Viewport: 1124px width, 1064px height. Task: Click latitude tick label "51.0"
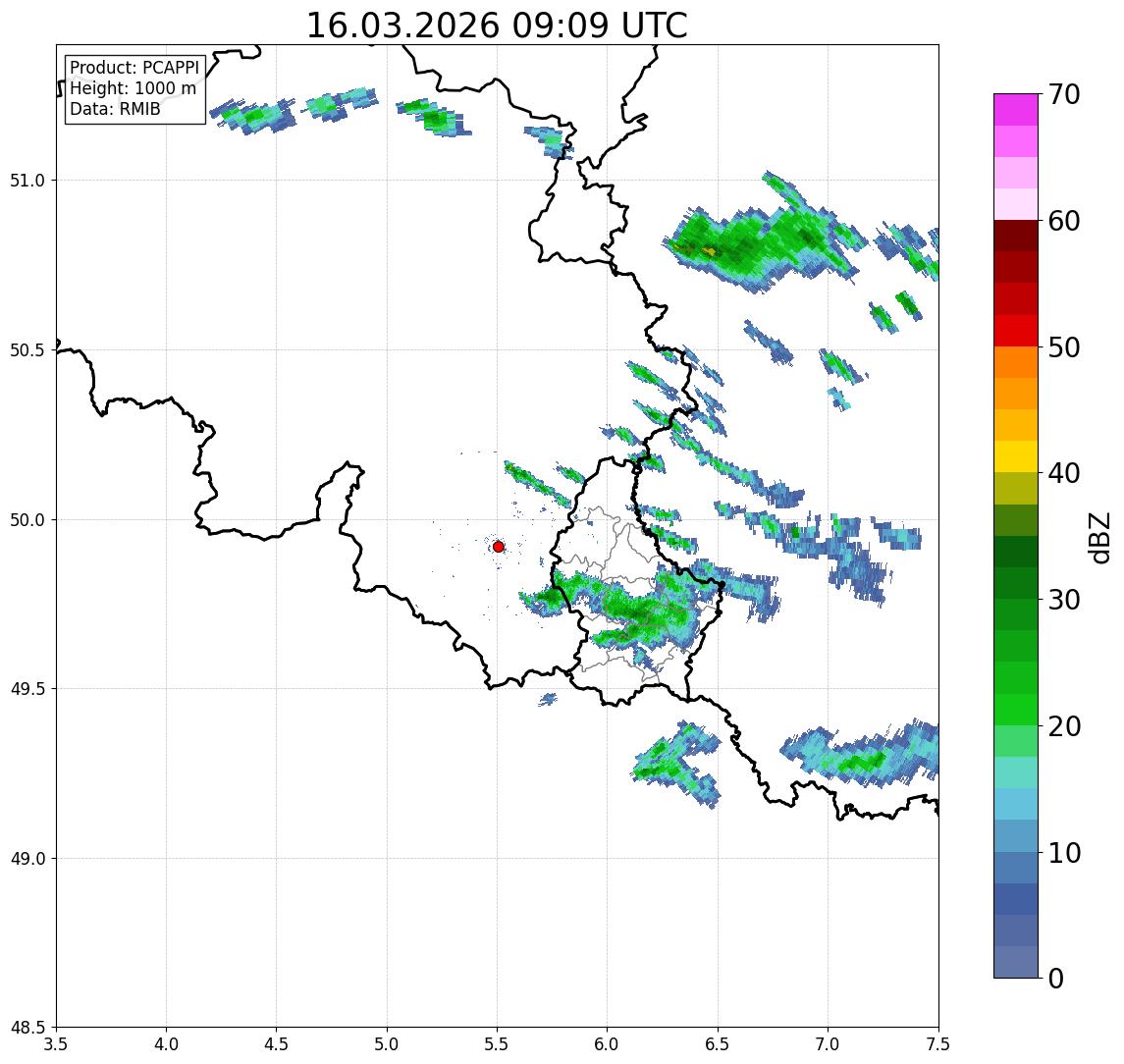(x=27, y=181)
